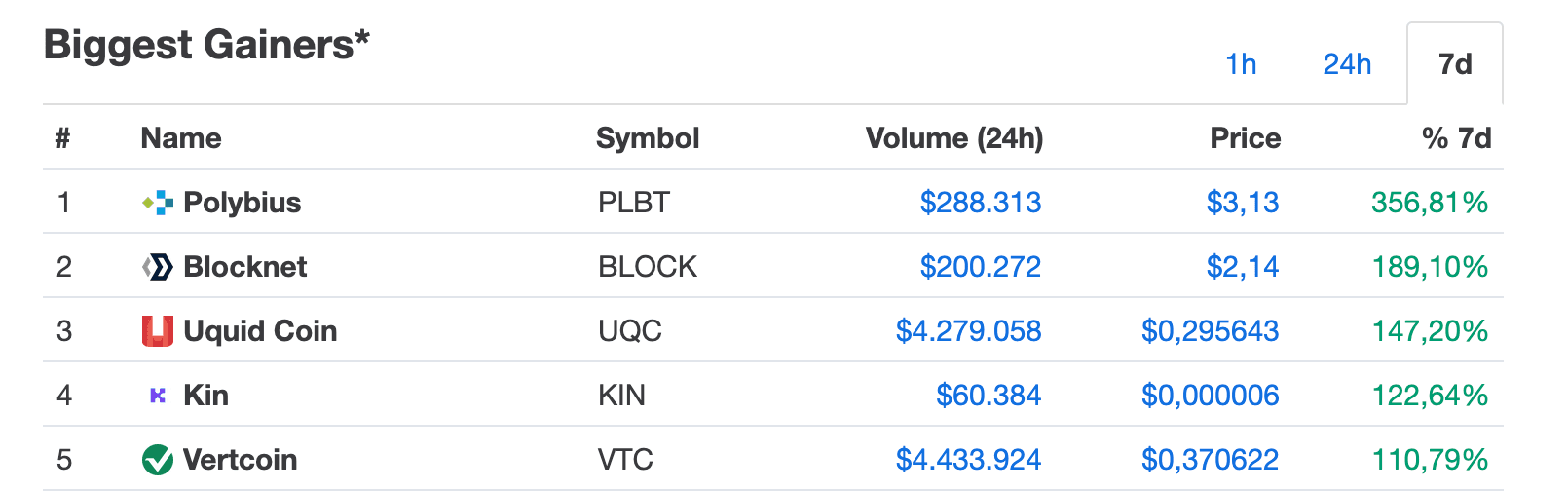Click the red Uquid Coin logo
The image size is (1568, 491).
point(157,331)
